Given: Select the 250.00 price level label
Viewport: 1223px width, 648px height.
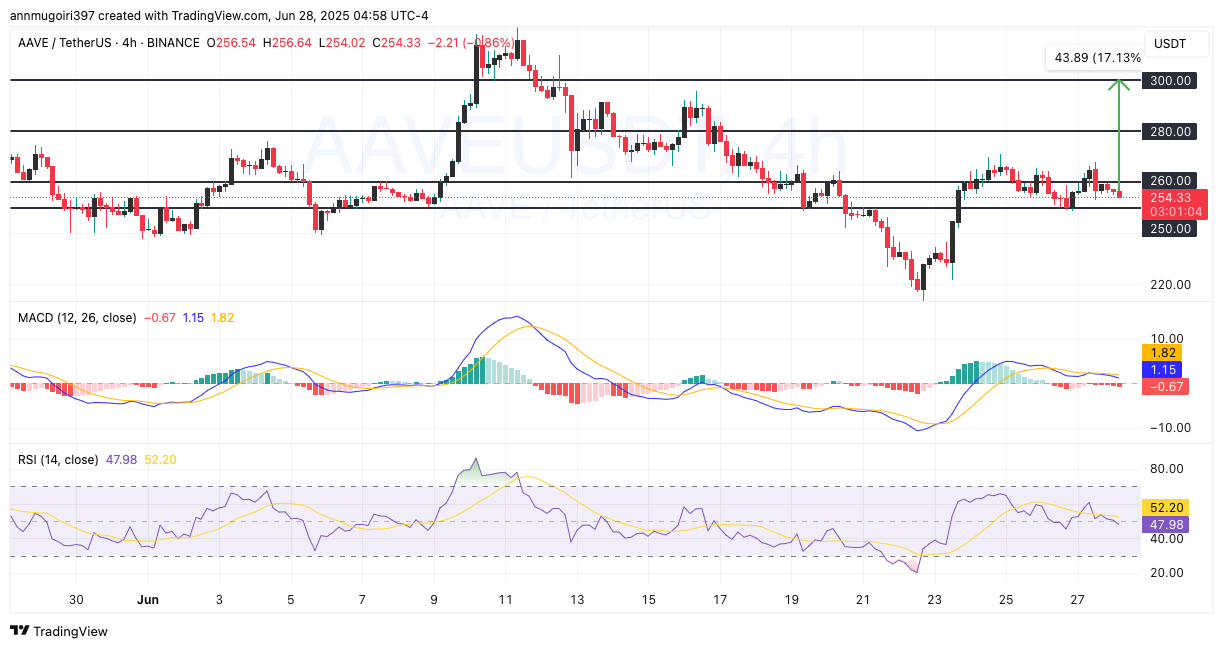Looking at the screenshot, I should click(x=1169, y=228).
